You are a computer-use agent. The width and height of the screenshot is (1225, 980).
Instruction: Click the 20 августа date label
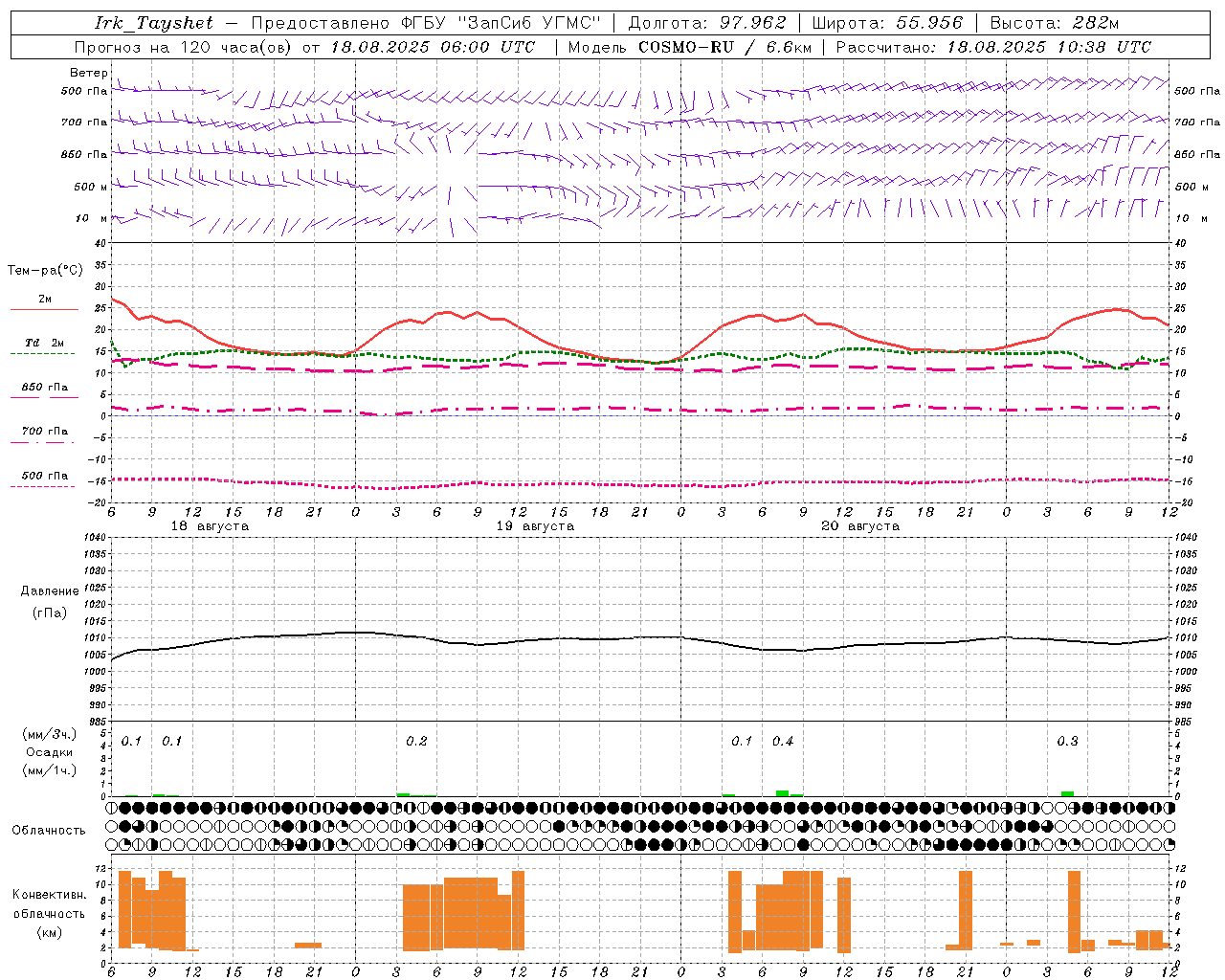point(860,526)
